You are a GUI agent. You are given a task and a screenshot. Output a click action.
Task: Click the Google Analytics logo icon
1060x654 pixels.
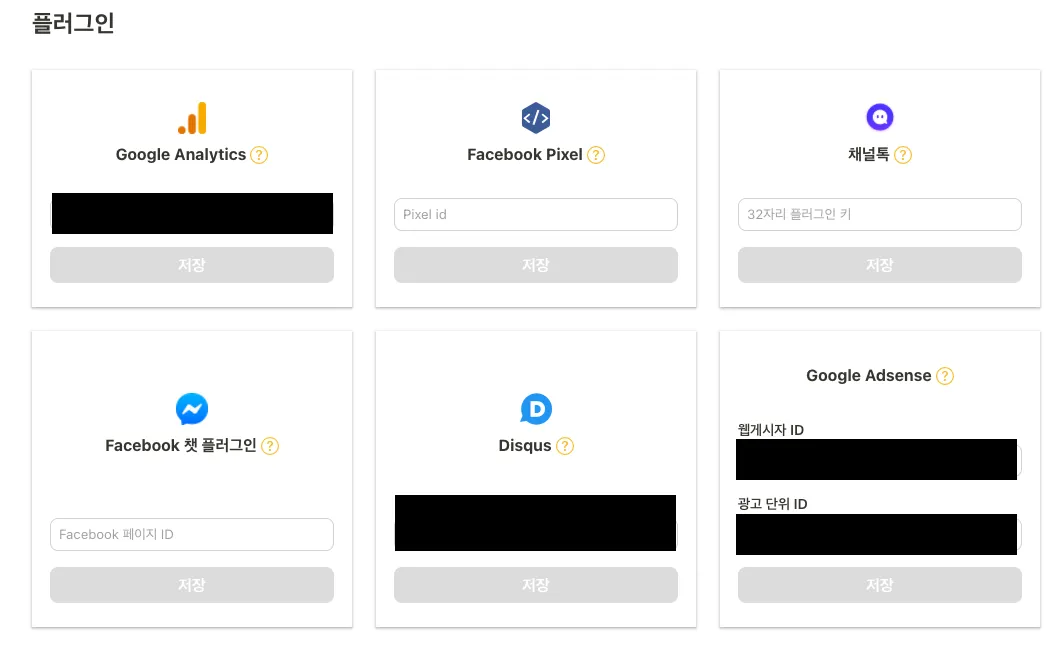coord(192,118)
